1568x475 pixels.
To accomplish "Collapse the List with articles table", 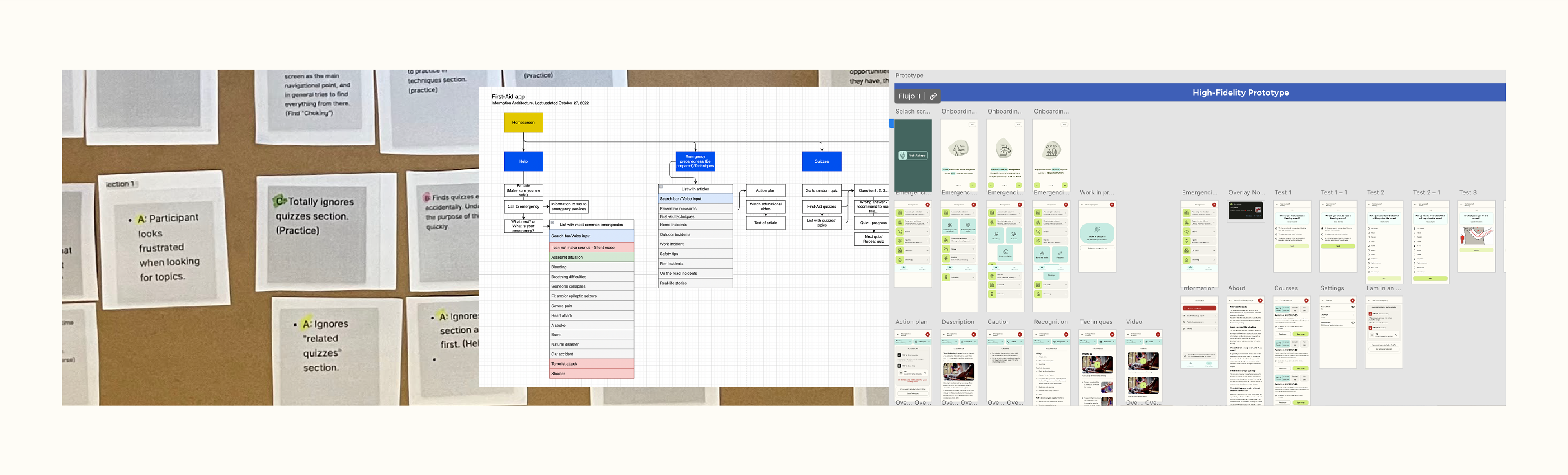I will [661, 187].
